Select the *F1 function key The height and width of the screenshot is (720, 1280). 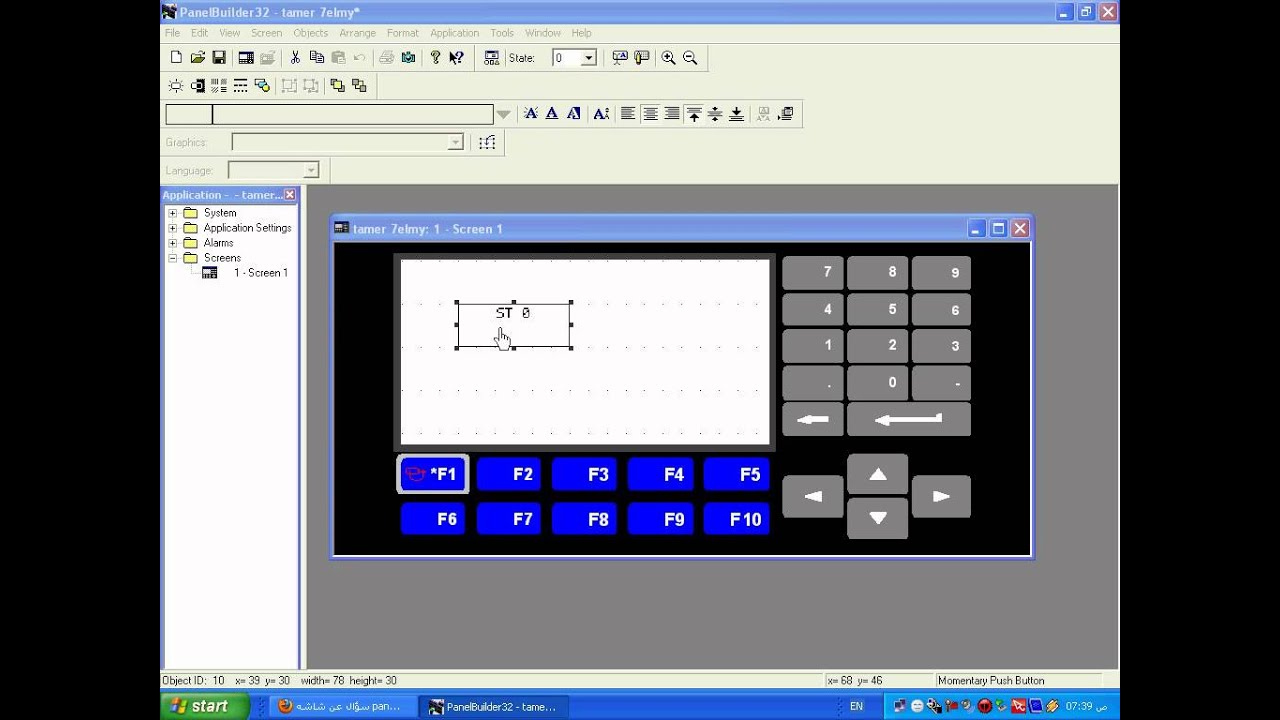[x=433, y=474]
